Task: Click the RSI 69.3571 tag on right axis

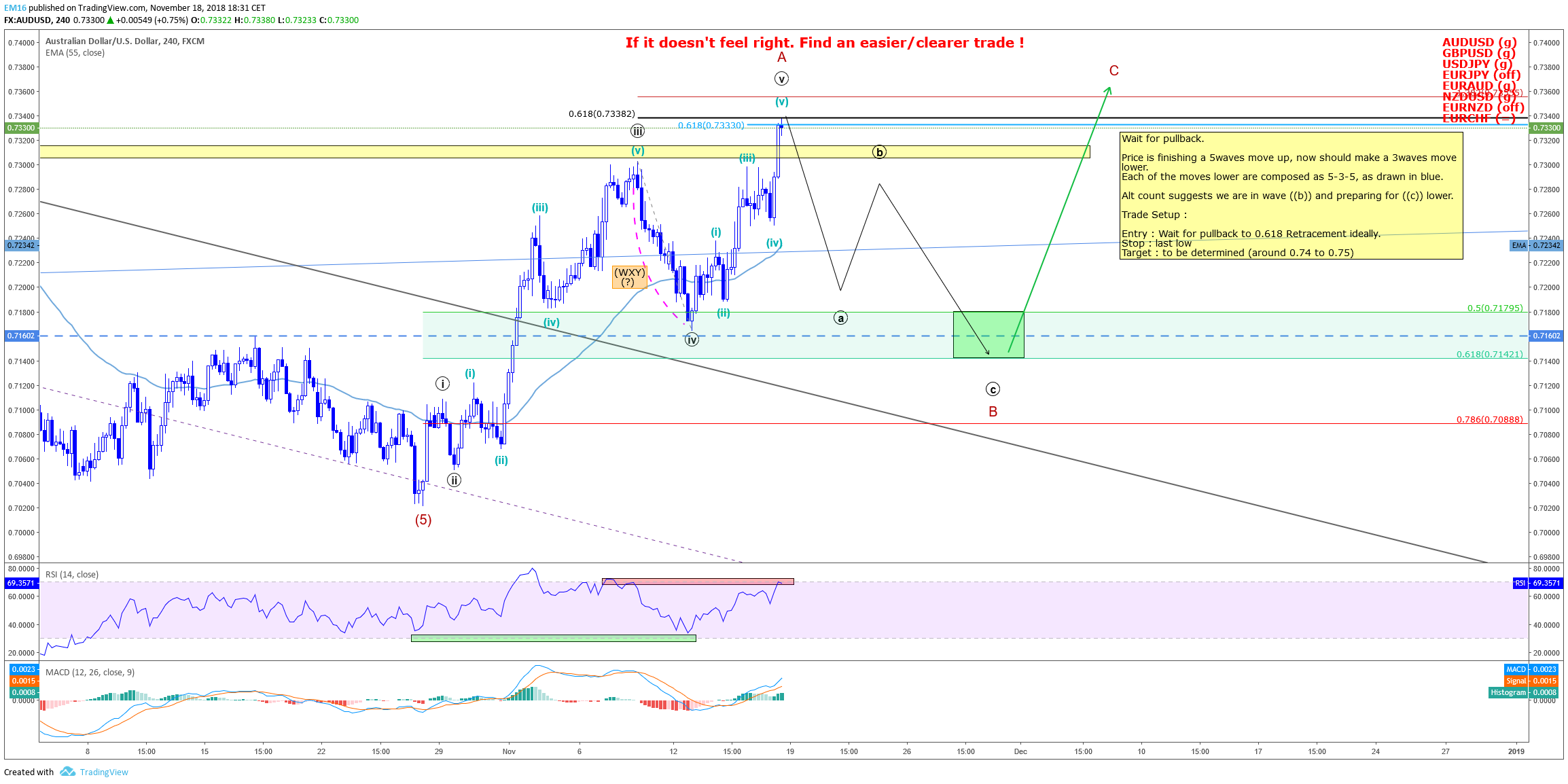Action: (x=1538, y=583)
